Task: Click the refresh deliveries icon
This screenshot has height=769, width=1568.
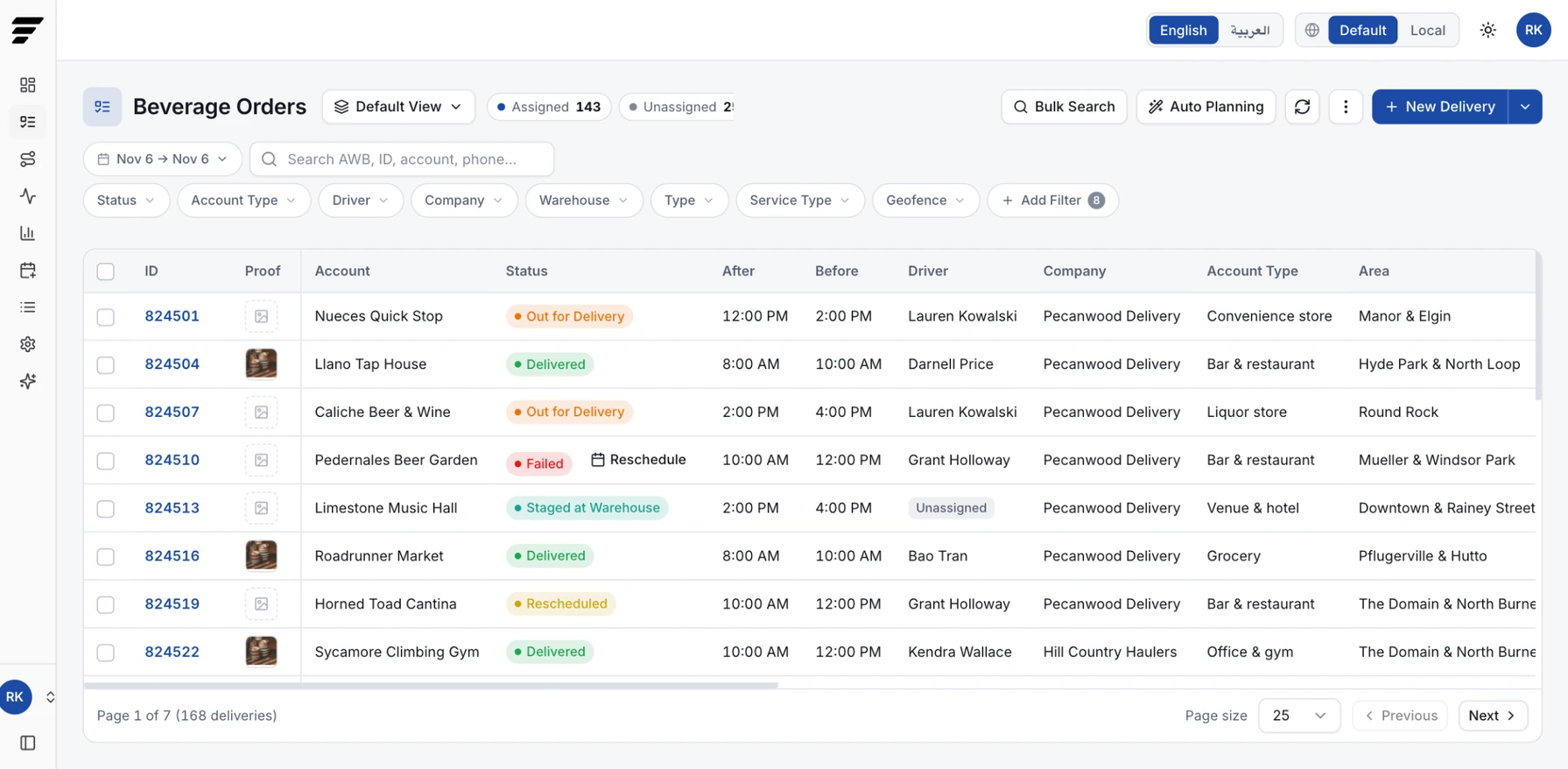Action: [1302, 107]
